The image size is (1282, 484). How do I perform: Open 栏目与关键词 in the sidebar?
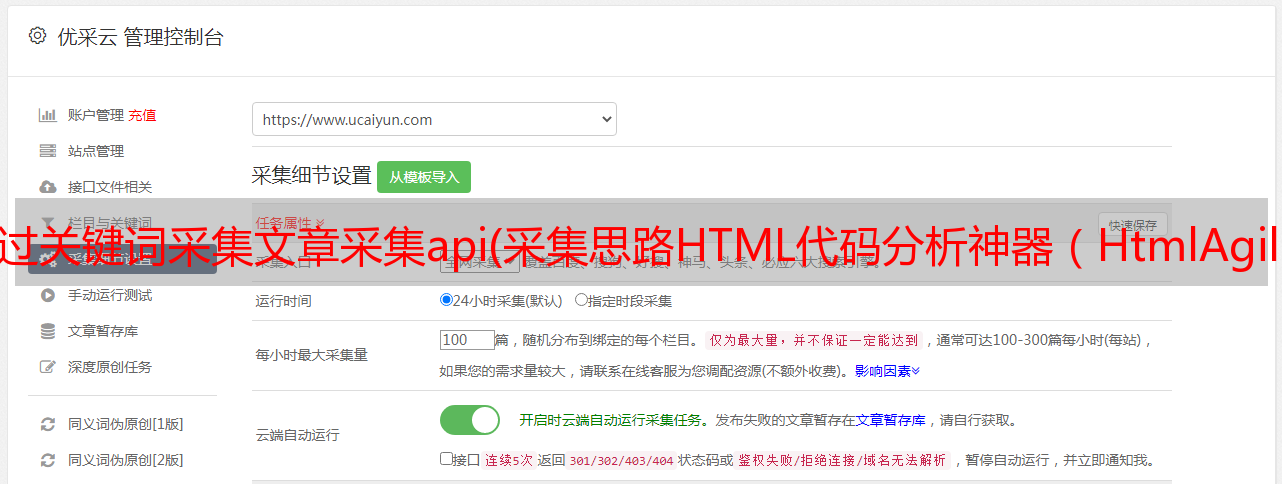pyautogui.click(x=110, y=223)
